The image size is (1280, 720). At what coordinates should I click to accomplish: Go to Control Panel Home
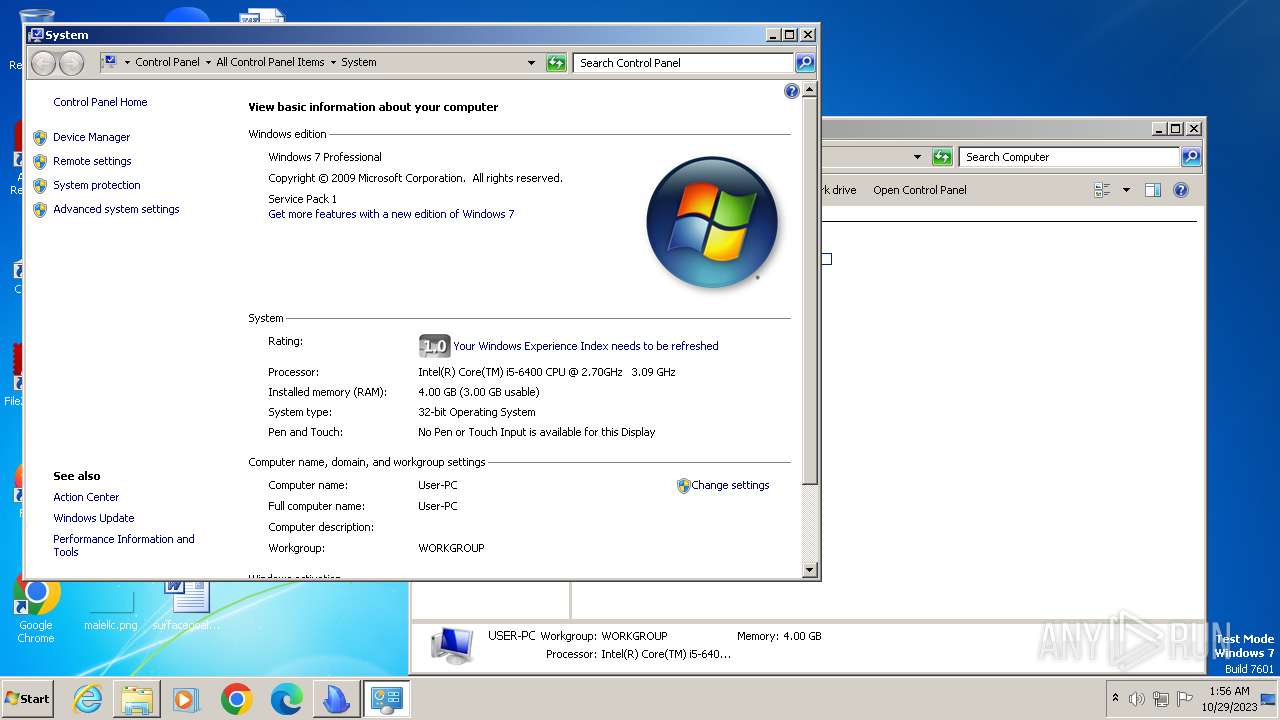tap(100, 102)
